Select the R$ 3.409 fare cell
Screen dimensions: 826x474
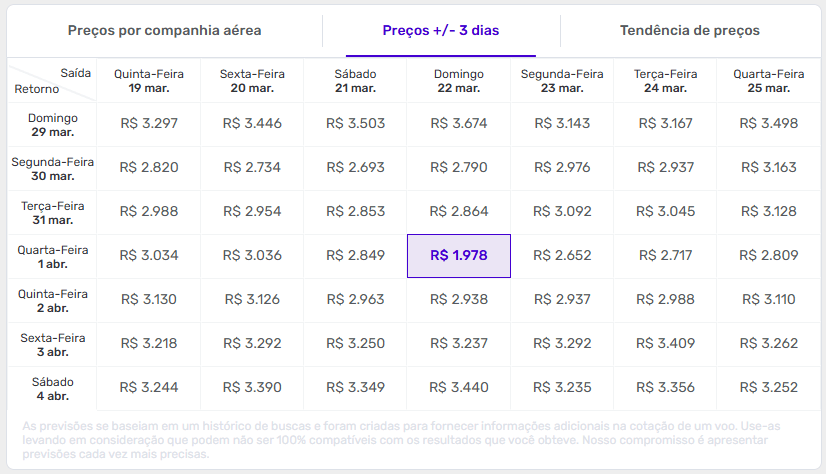click(x=665, y=344)
